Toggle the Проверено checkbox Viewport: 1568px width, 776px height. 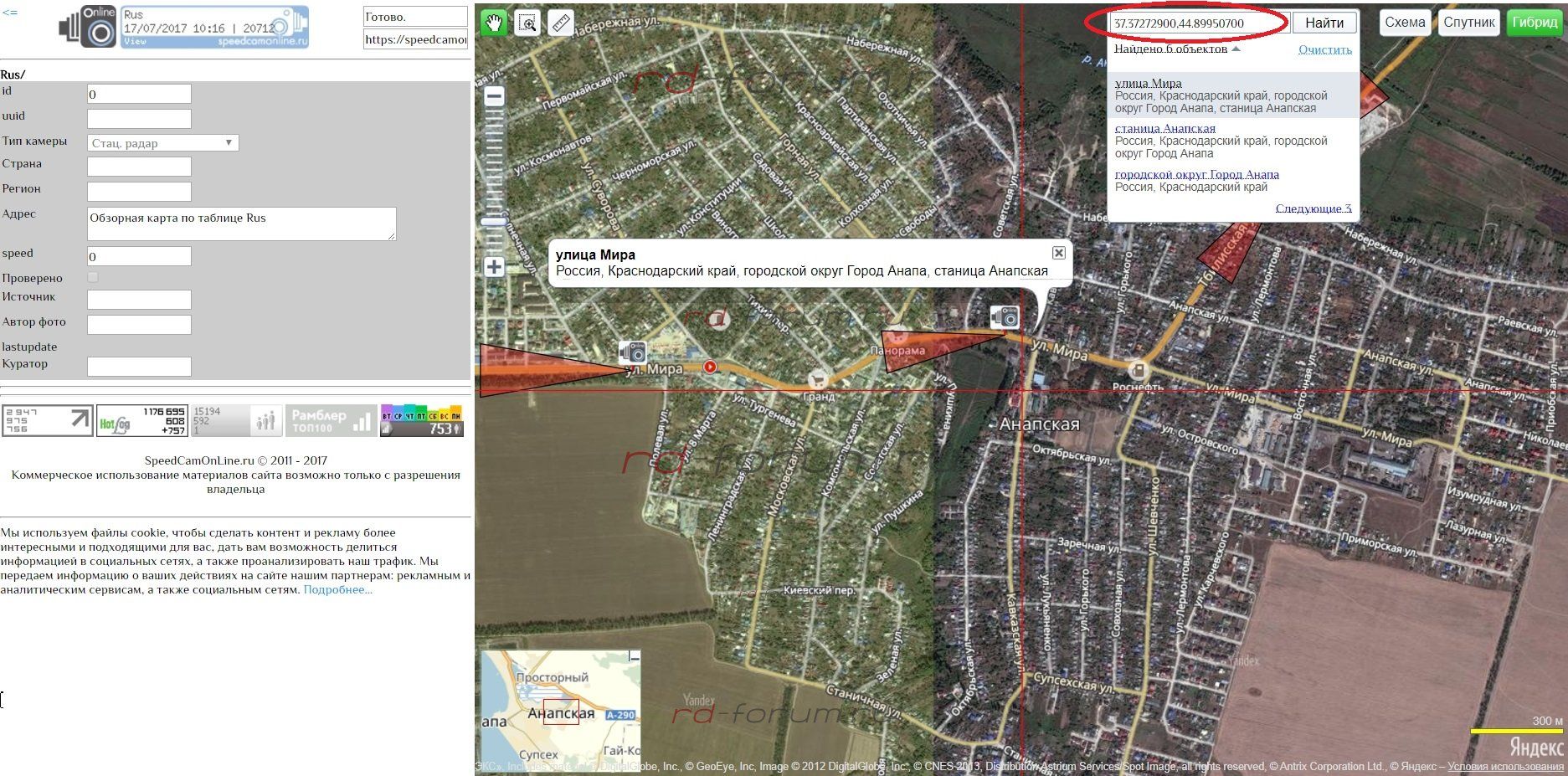93,277
